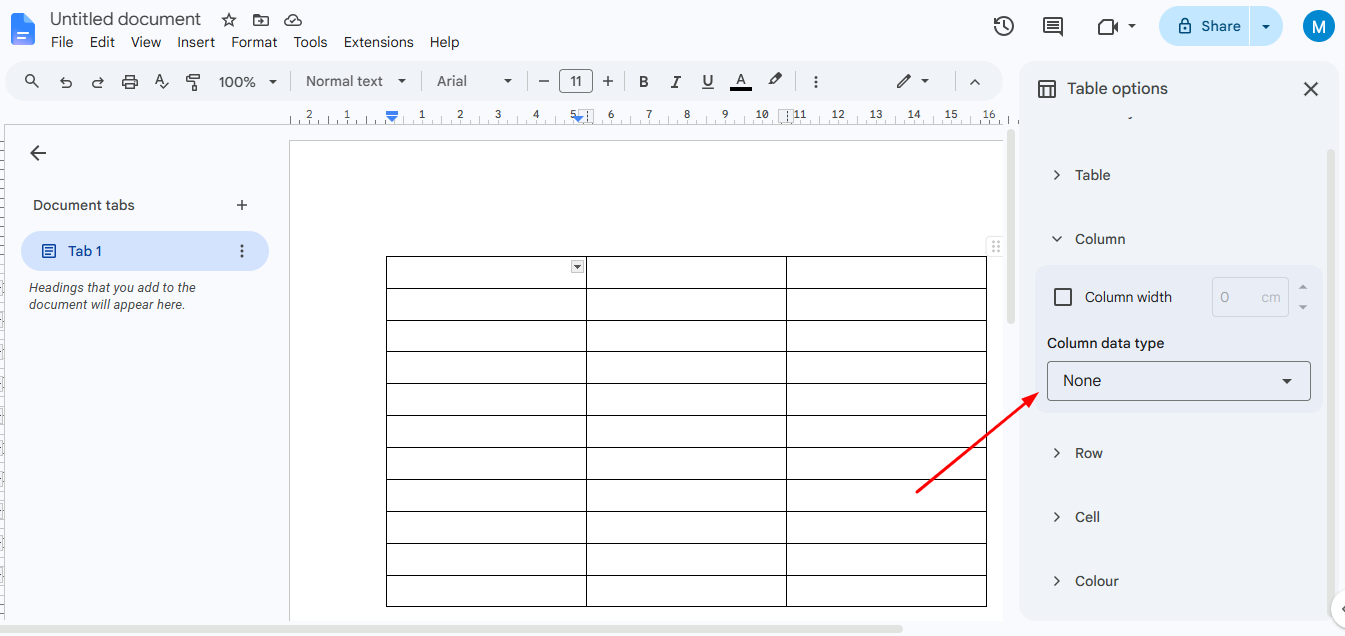The width and height of the screenshot is (1345, 636).
Task: Click the move to folder icon
Action: (x=261, y=20)
